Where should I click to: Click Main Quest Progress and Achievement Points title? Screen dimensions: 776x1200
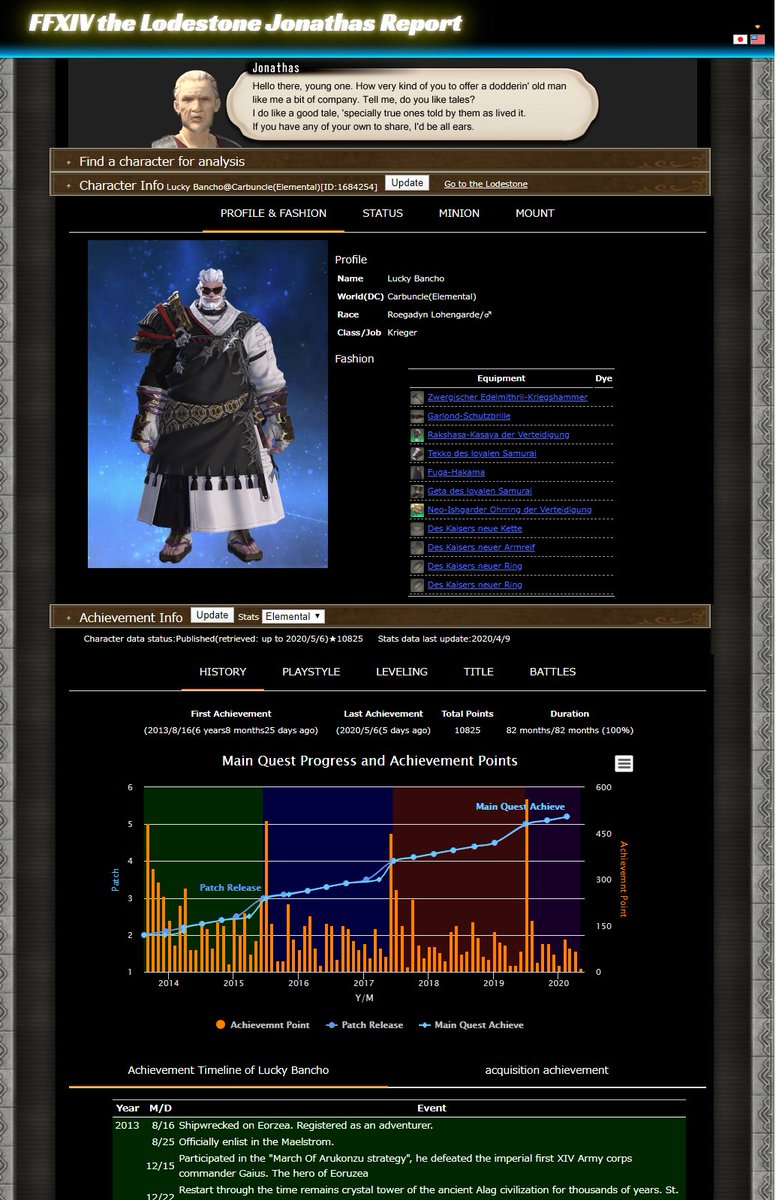370,761
